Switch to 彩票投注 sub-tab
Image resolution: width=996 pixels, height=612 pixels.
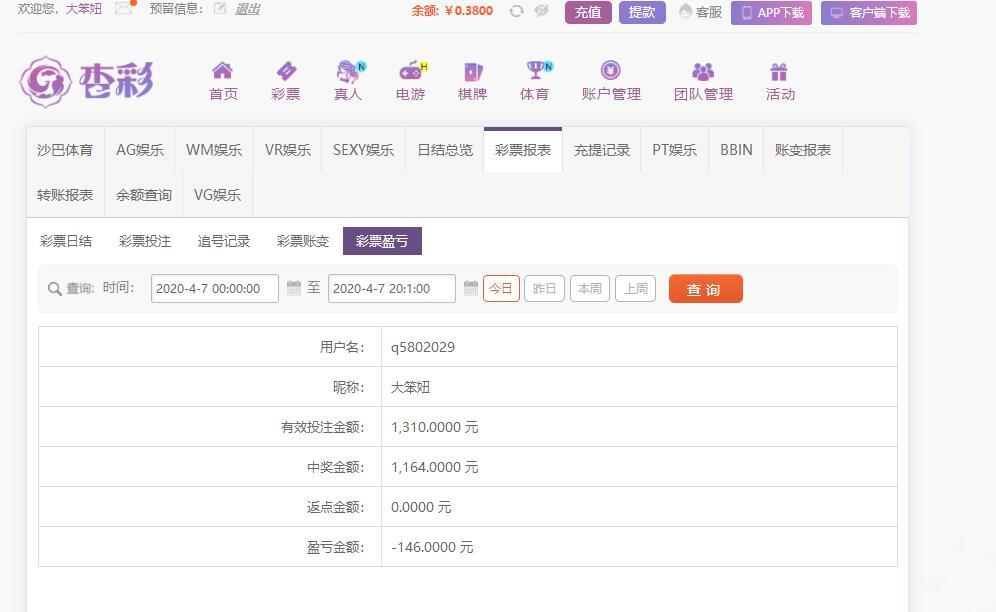coord(145,241)
